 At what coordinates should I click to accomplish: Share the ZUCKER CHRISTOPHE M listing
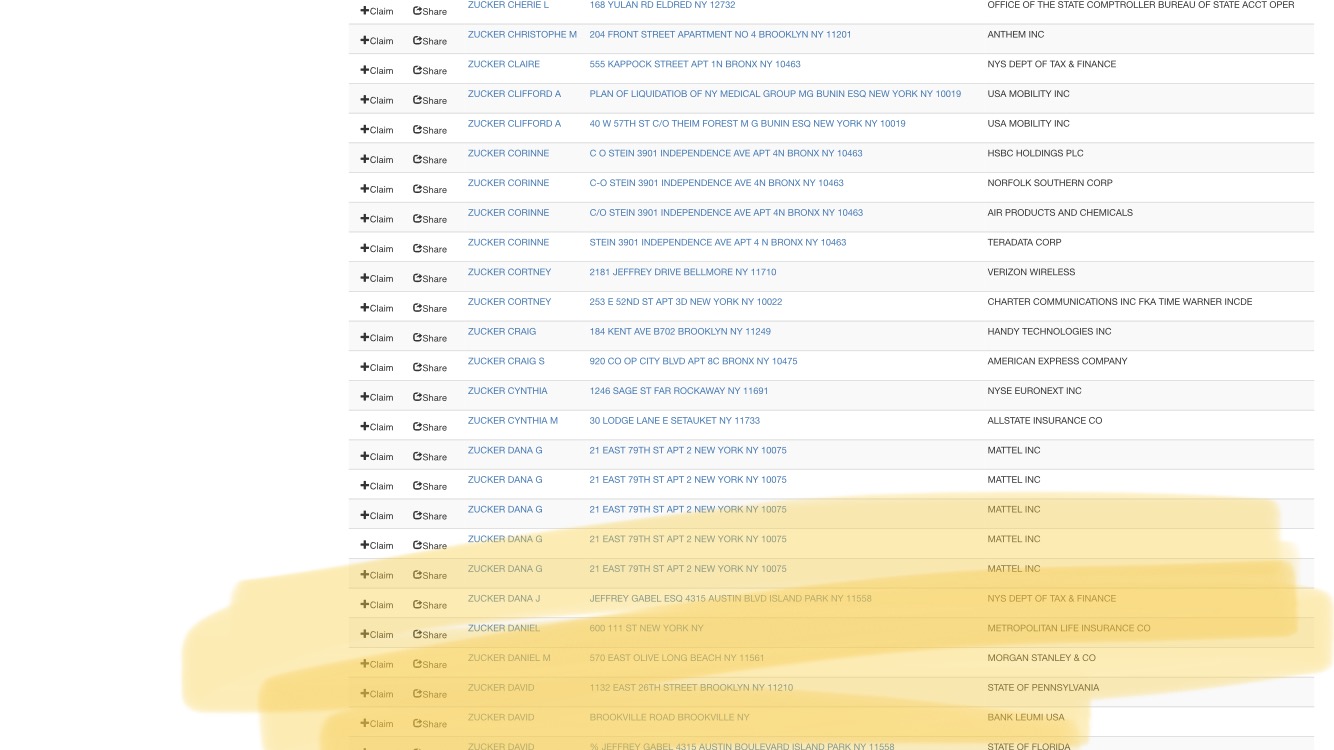[430, 41]
